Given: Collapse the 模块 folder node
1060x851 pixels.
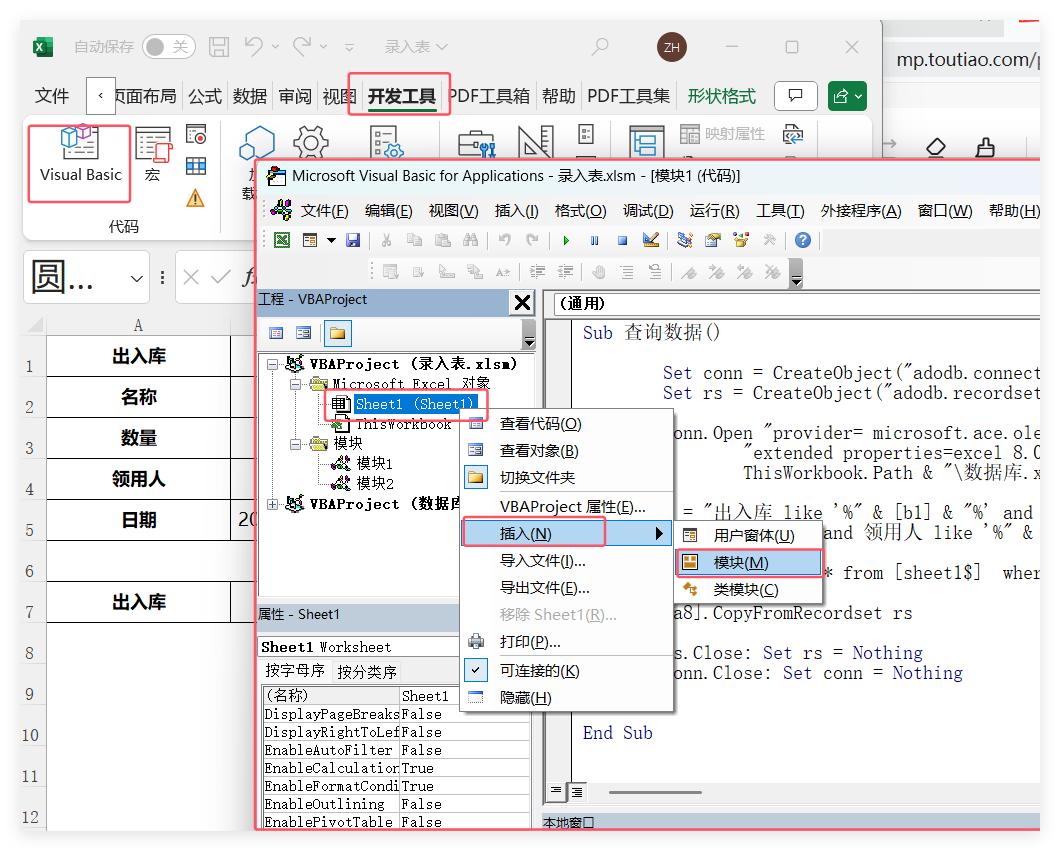Looking at the screenshot, I should [x=295, y=444].
